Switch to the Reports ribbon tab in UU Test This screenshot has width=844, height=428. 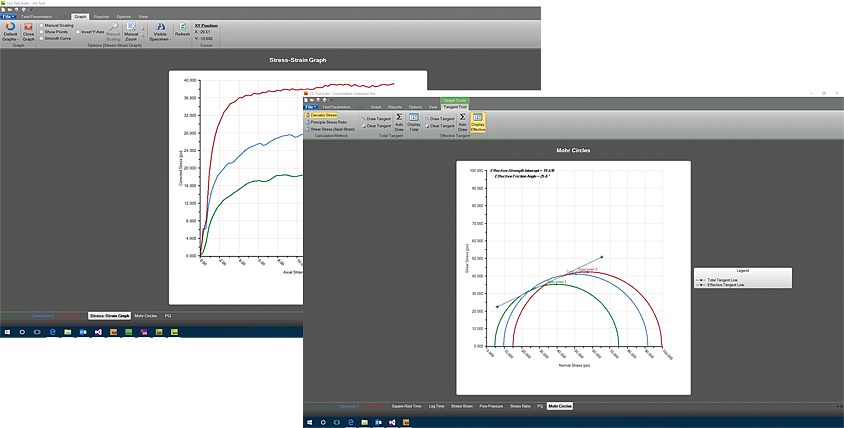pyautogui.click(x=101, y=17)
